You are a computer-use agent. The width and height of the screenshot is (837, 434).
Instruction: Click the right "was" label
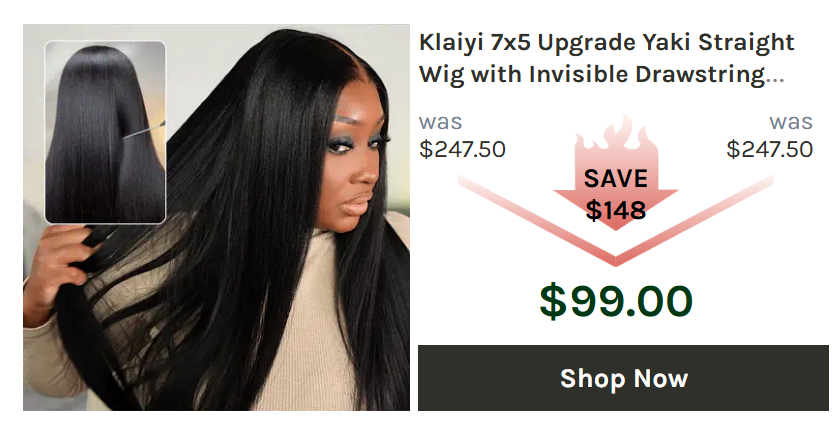791,122
